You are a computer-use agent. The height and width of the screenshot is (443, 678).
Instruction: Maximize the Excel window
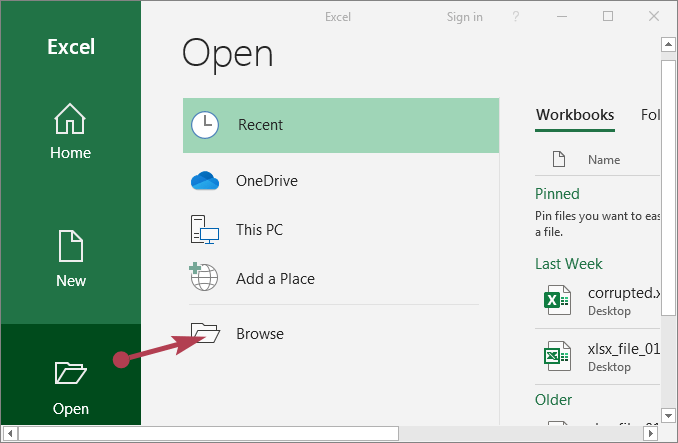click(608, 16)
